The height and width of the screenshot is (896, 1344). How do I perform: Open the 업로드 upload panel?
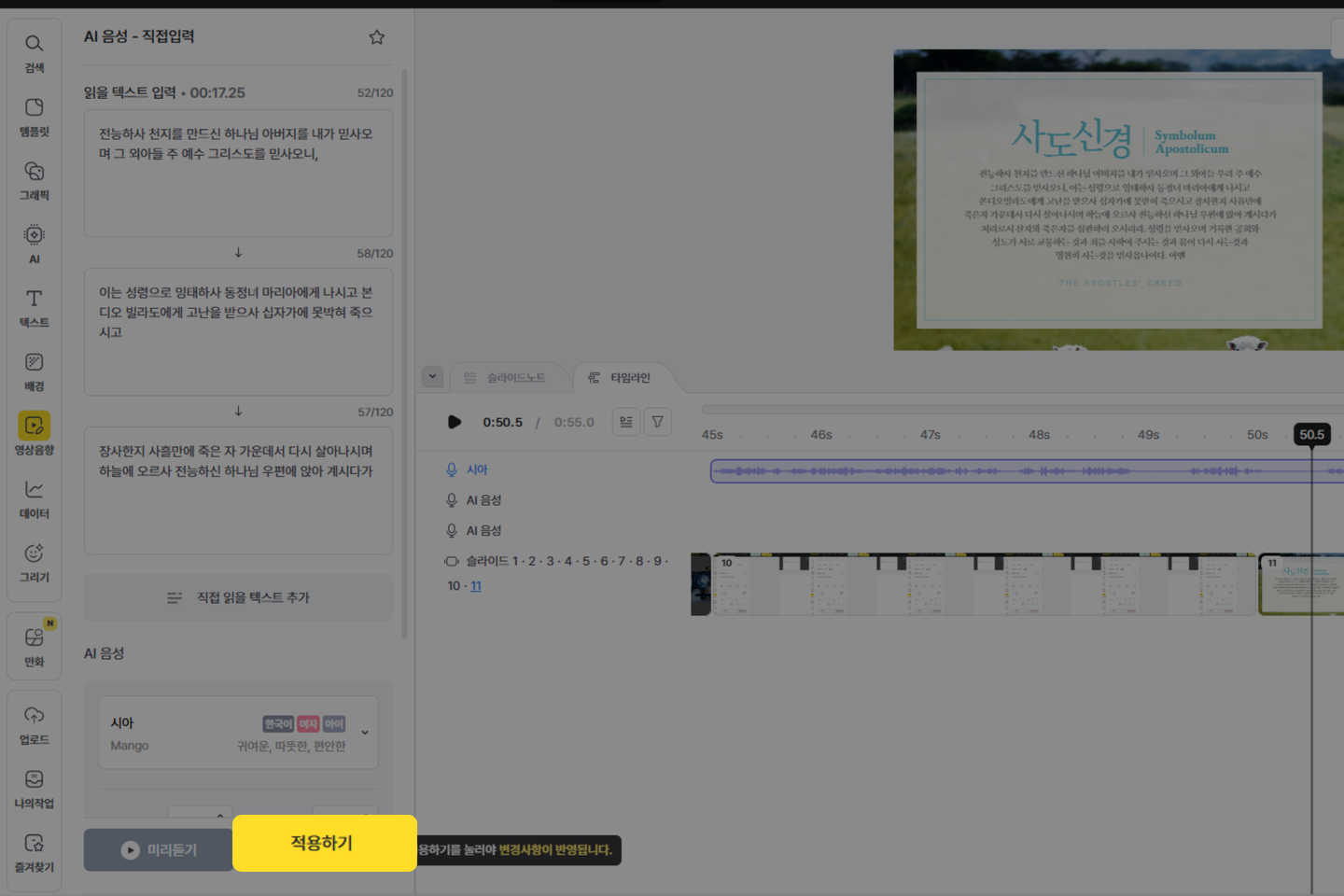35,725
